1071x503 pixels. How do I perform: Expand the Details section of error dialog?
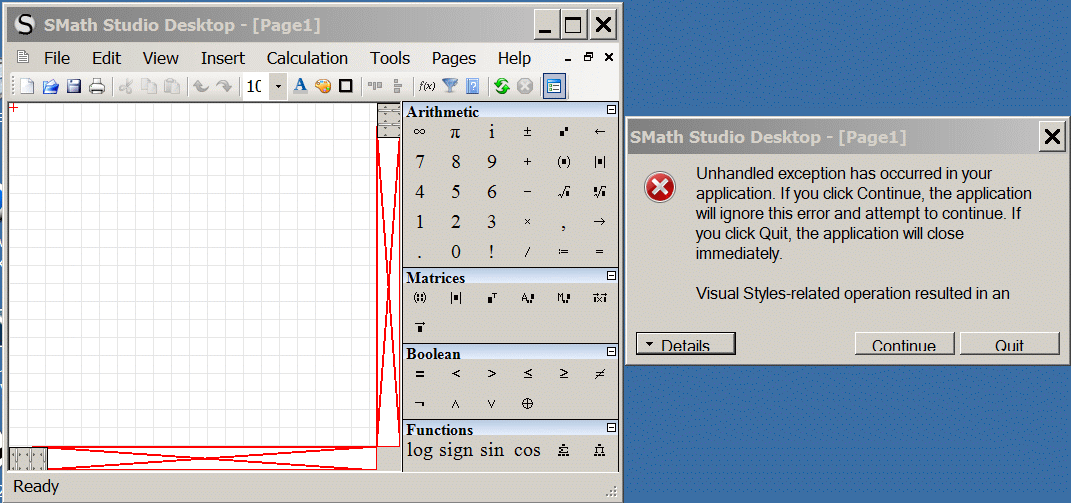coord(686,345)
